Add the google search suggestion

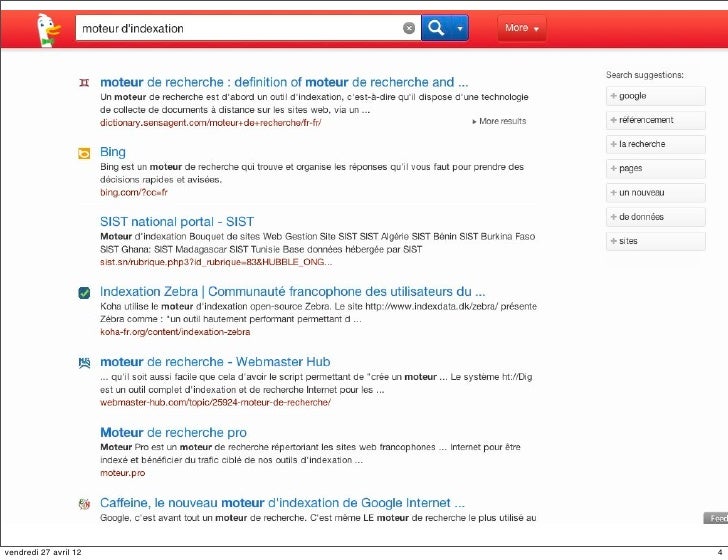pos(656,96)
